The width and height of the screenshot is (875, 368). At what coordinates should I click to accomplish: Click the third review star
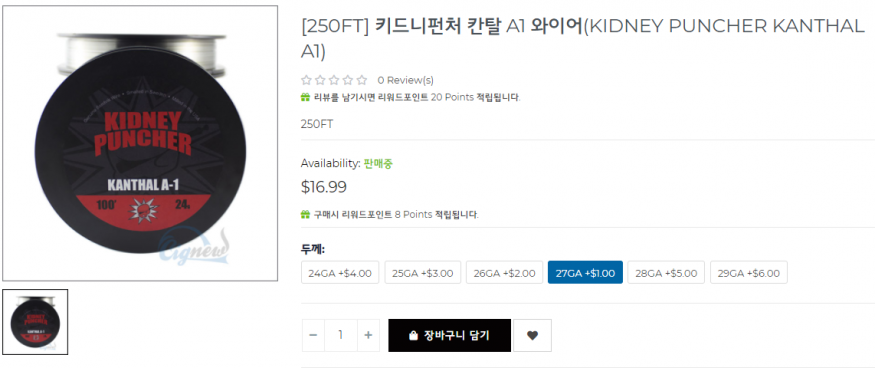334,80
